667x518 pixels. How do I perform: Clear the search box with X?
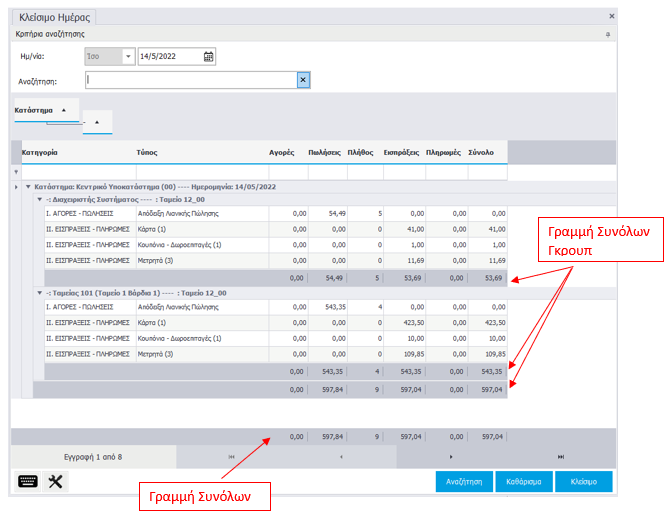(x=303, y=81)
